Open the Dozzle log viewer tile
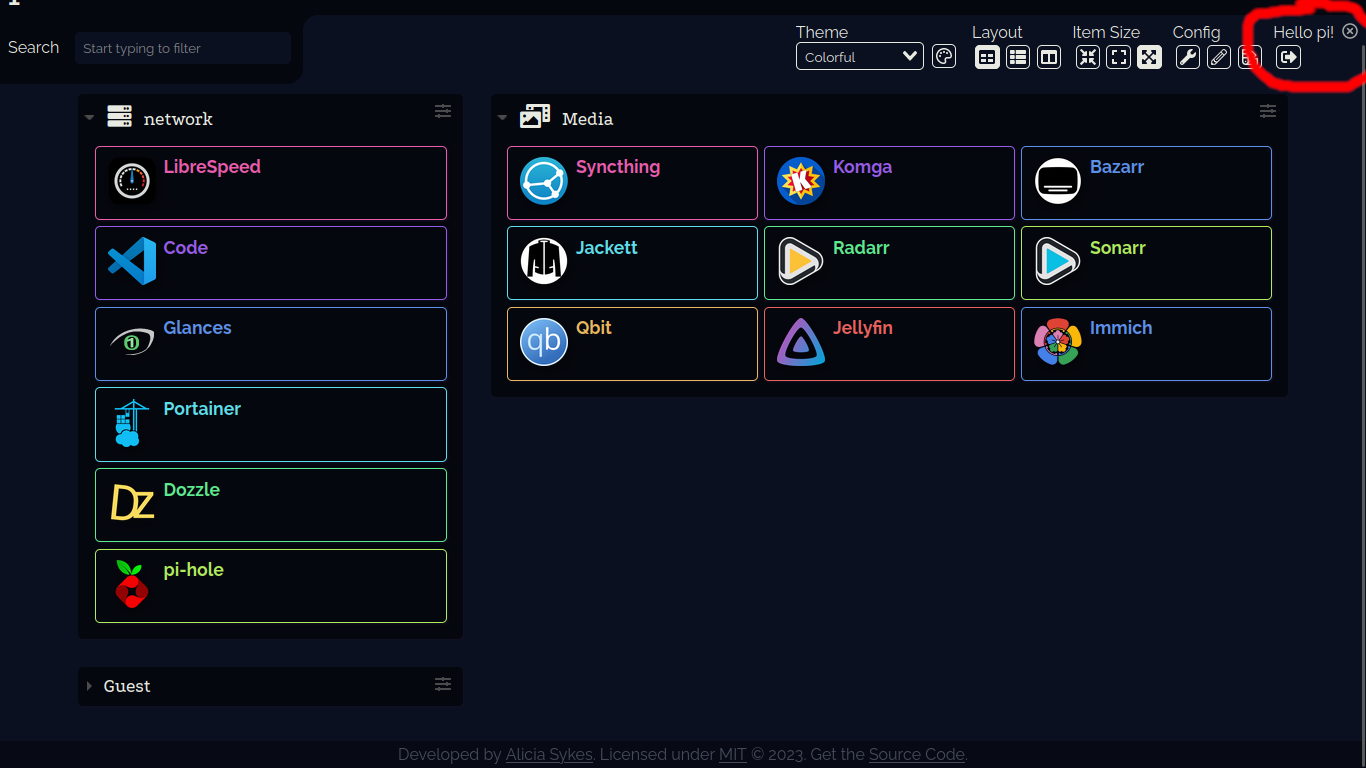 pos(271,505)
